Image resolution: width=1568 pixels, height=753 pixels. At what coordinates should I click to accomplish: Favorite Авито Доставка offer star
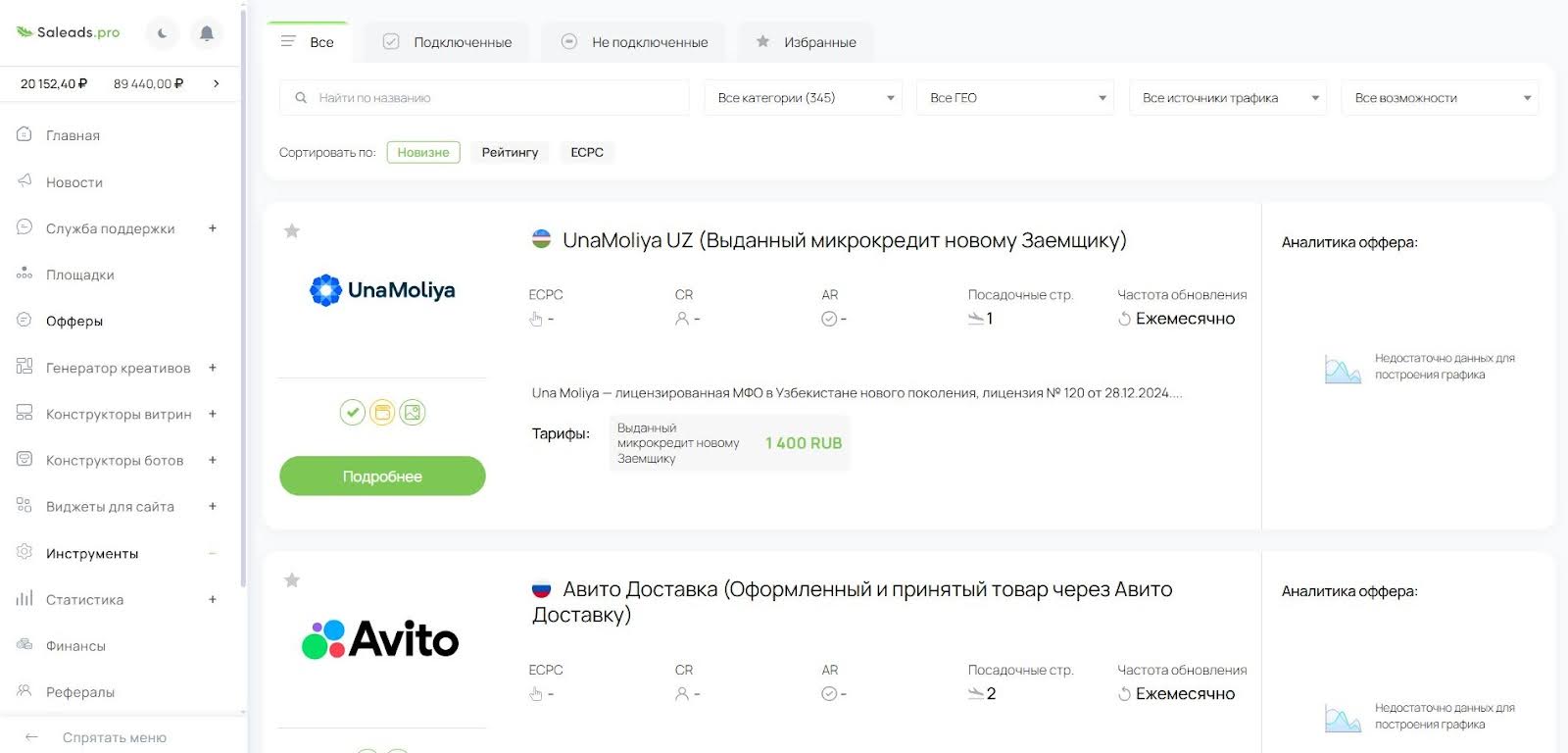point(291,580)
